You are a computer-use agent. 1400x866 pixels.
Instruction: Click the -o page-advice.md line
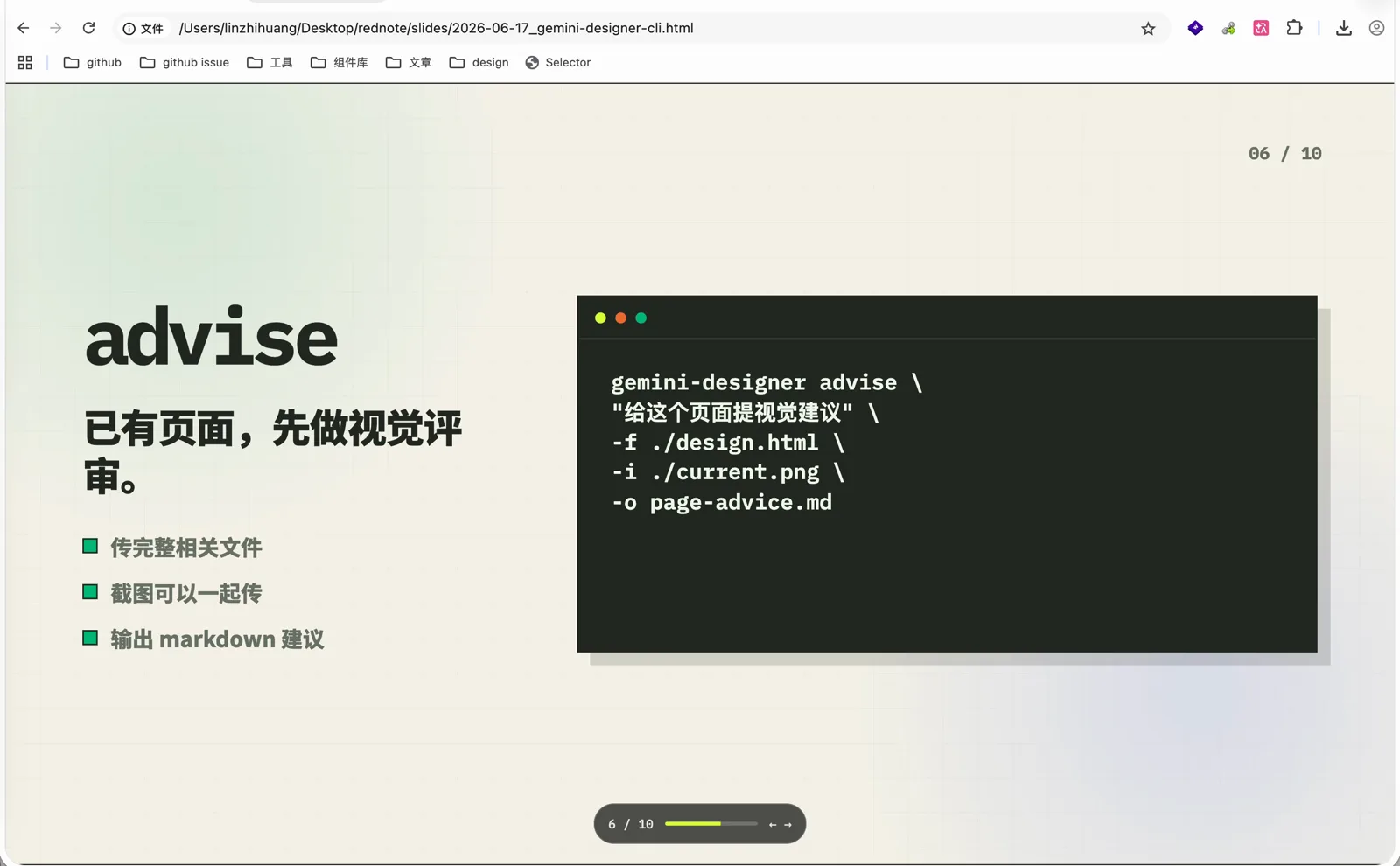(x=722, y=503)
